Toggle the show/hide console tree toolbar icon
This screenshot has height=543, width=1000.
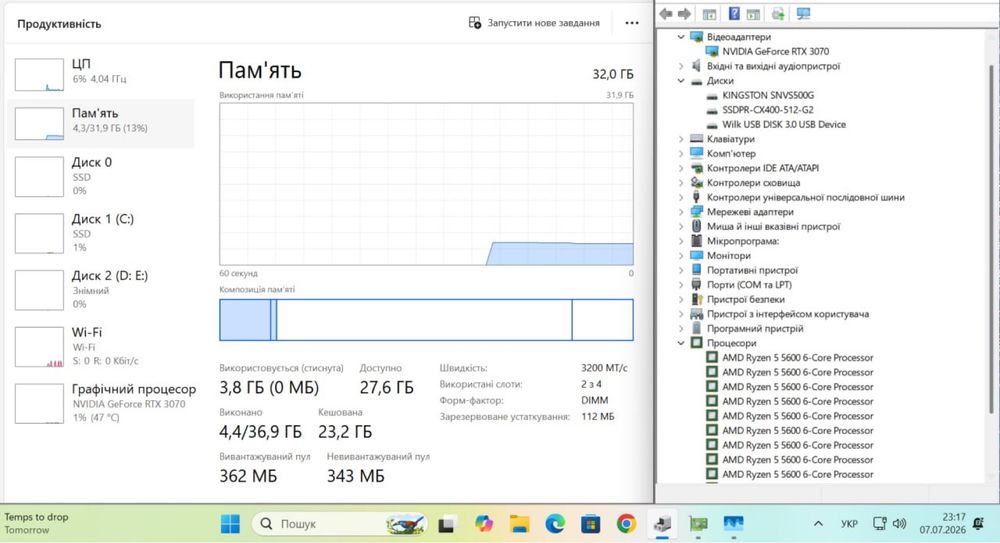click(x=709, y=13)
